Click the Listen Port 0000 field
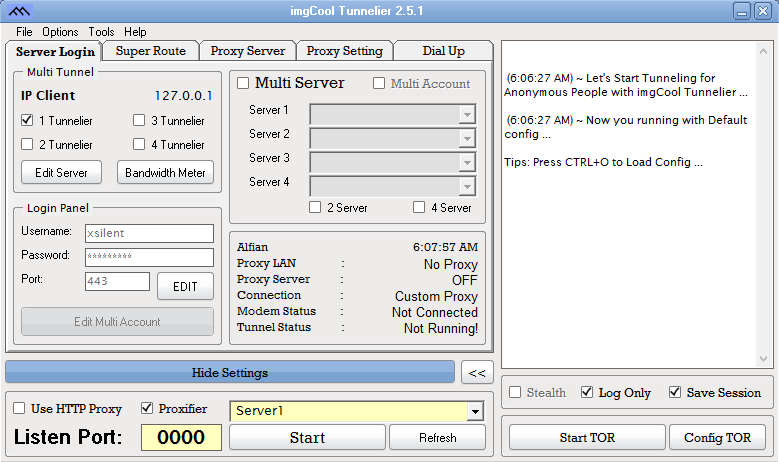The height and width of the screenshot is (462, 779). pos(181,437)
